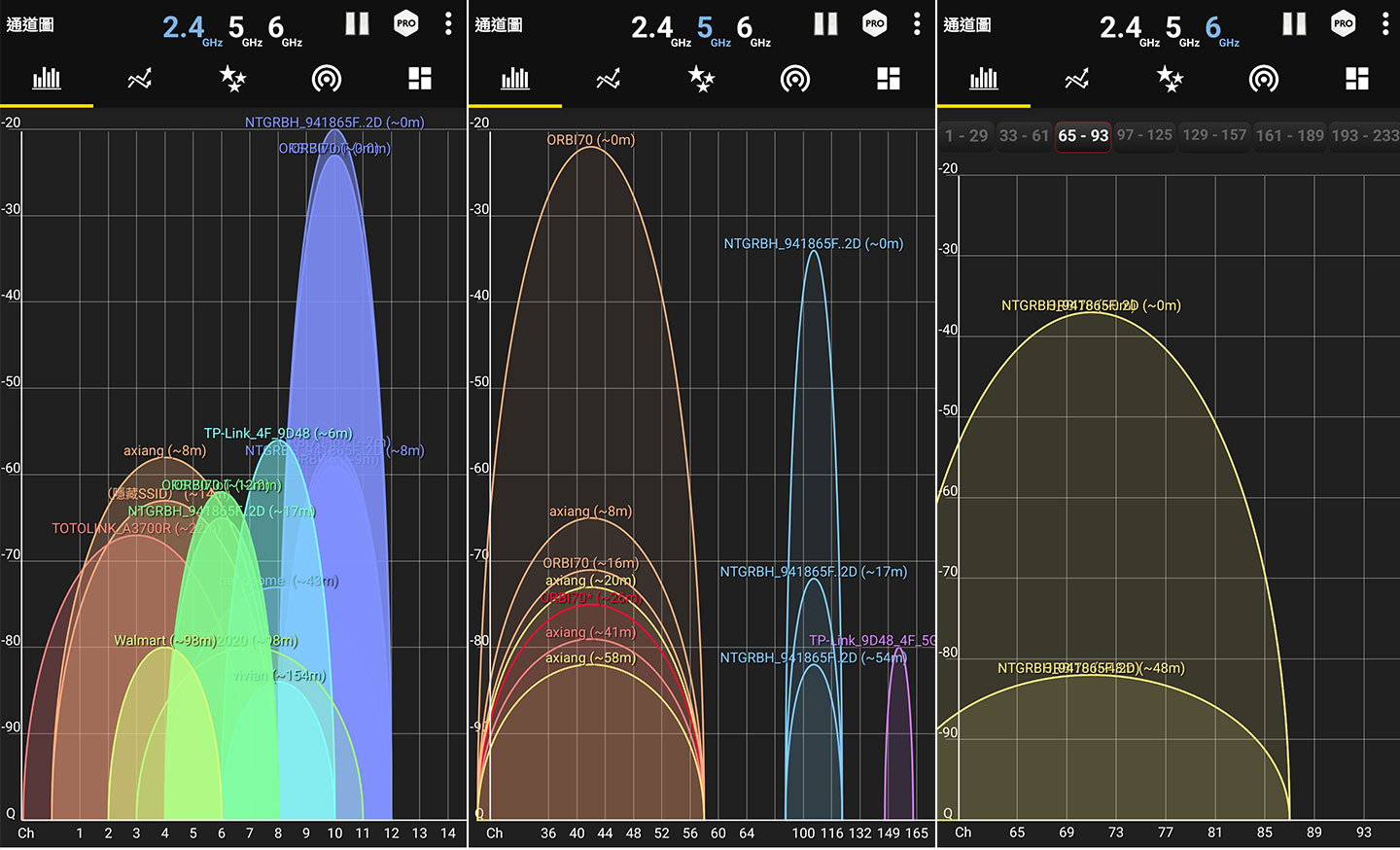1400x850 pixels.
Task: Tap the TOTOLINK_A3700R network label
Action: [134, 528]
